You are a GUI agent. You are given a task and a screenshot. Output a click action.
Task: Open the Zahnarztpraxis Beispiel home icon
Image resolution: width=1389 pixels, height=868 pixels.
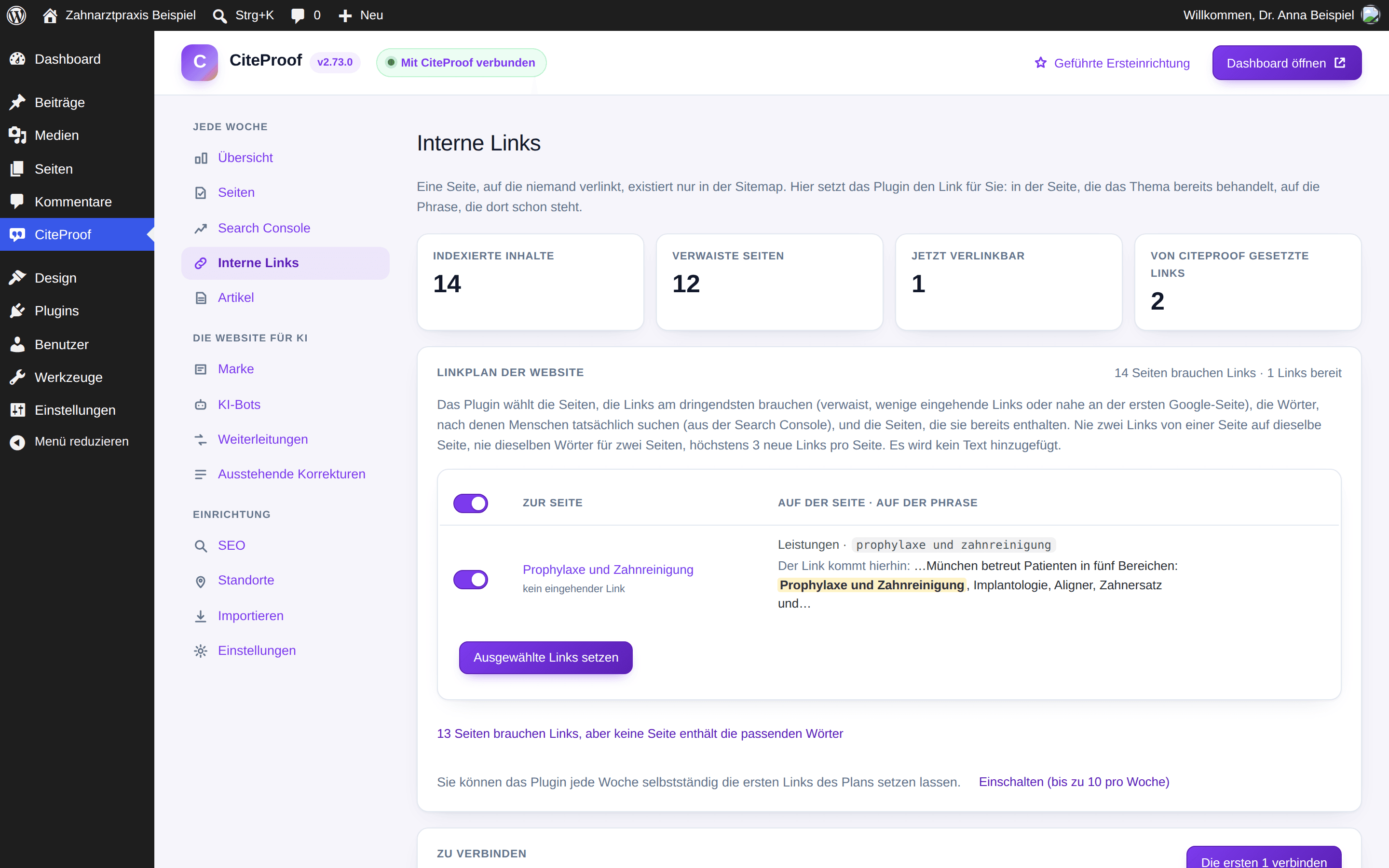(x=50, y=15)
